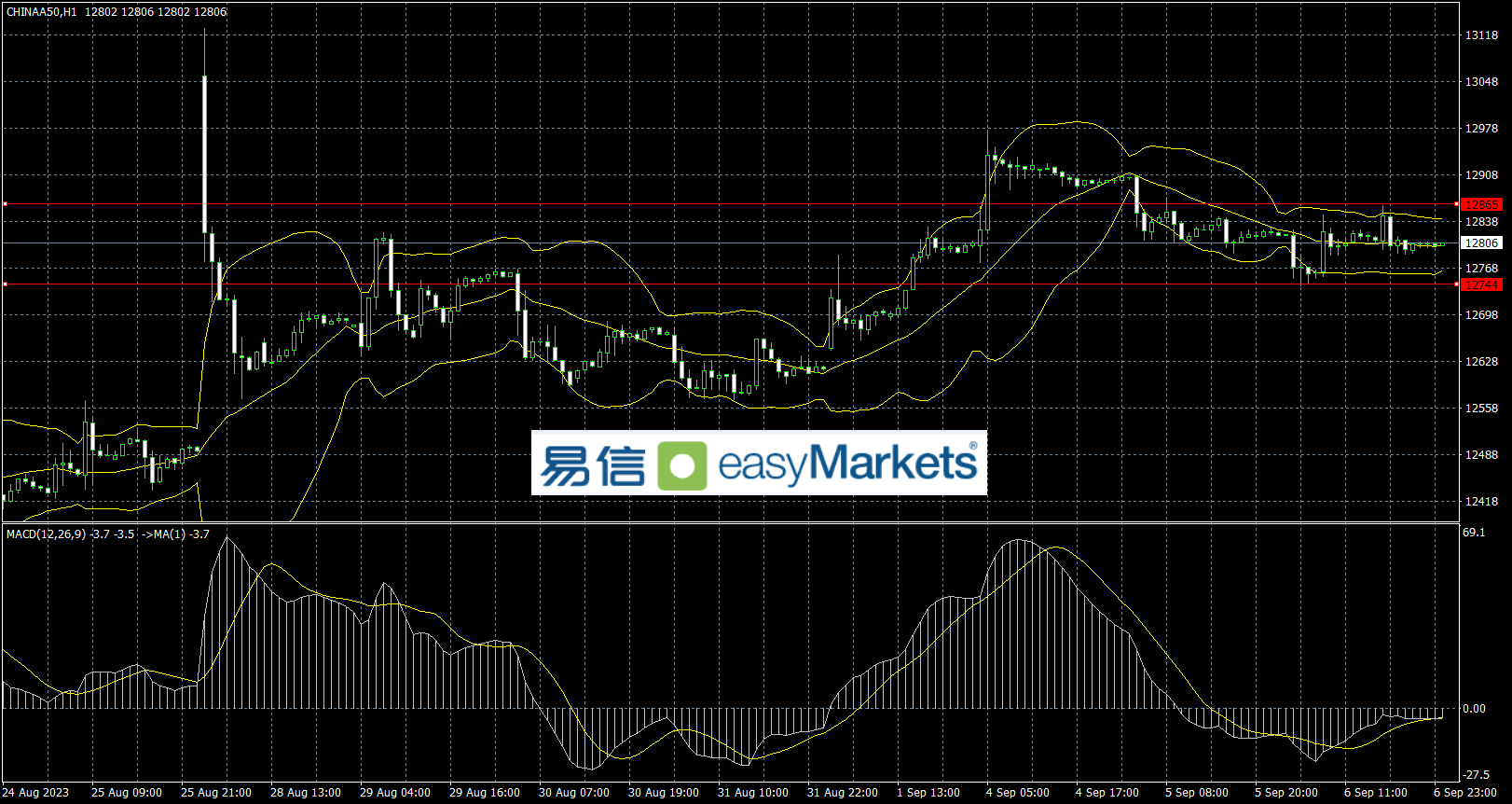Image resolution: width=1512 pixels, height=804 pixels.
Task: Click the 12908 price axis label
Action: [x=1481, y=175]
